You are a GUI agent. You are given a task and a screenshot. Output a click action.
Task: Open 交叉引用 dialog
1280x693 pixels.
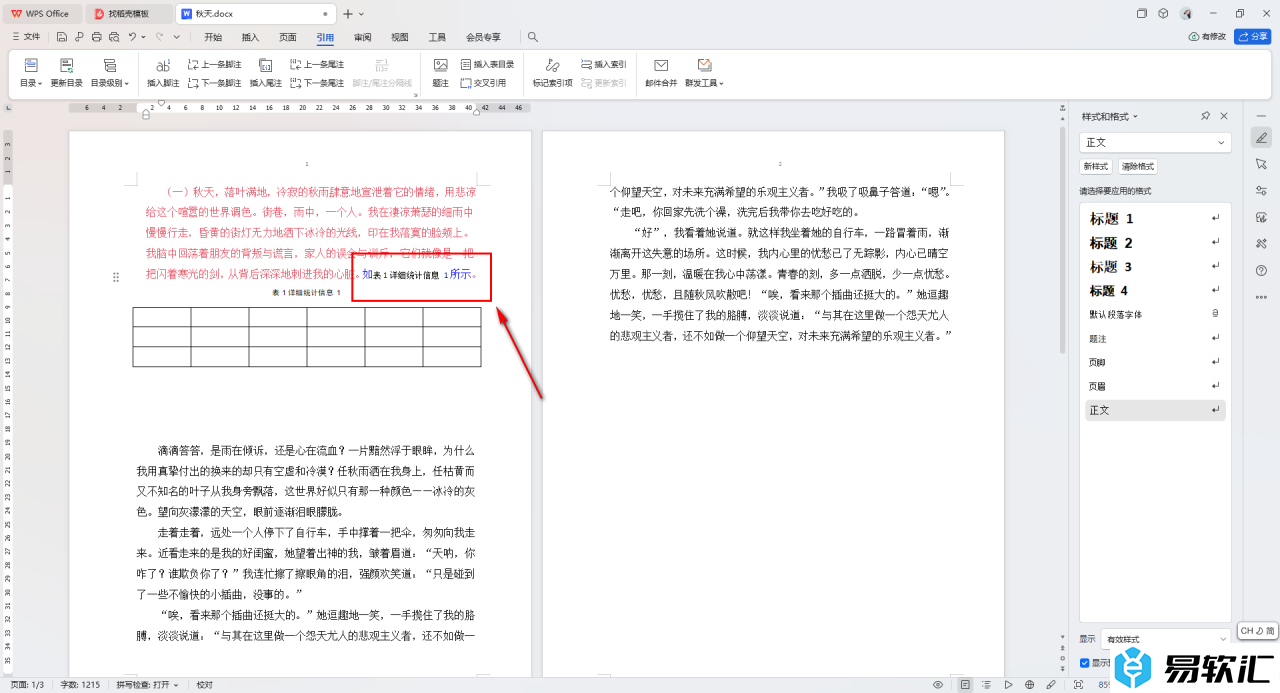coord(483,83)
